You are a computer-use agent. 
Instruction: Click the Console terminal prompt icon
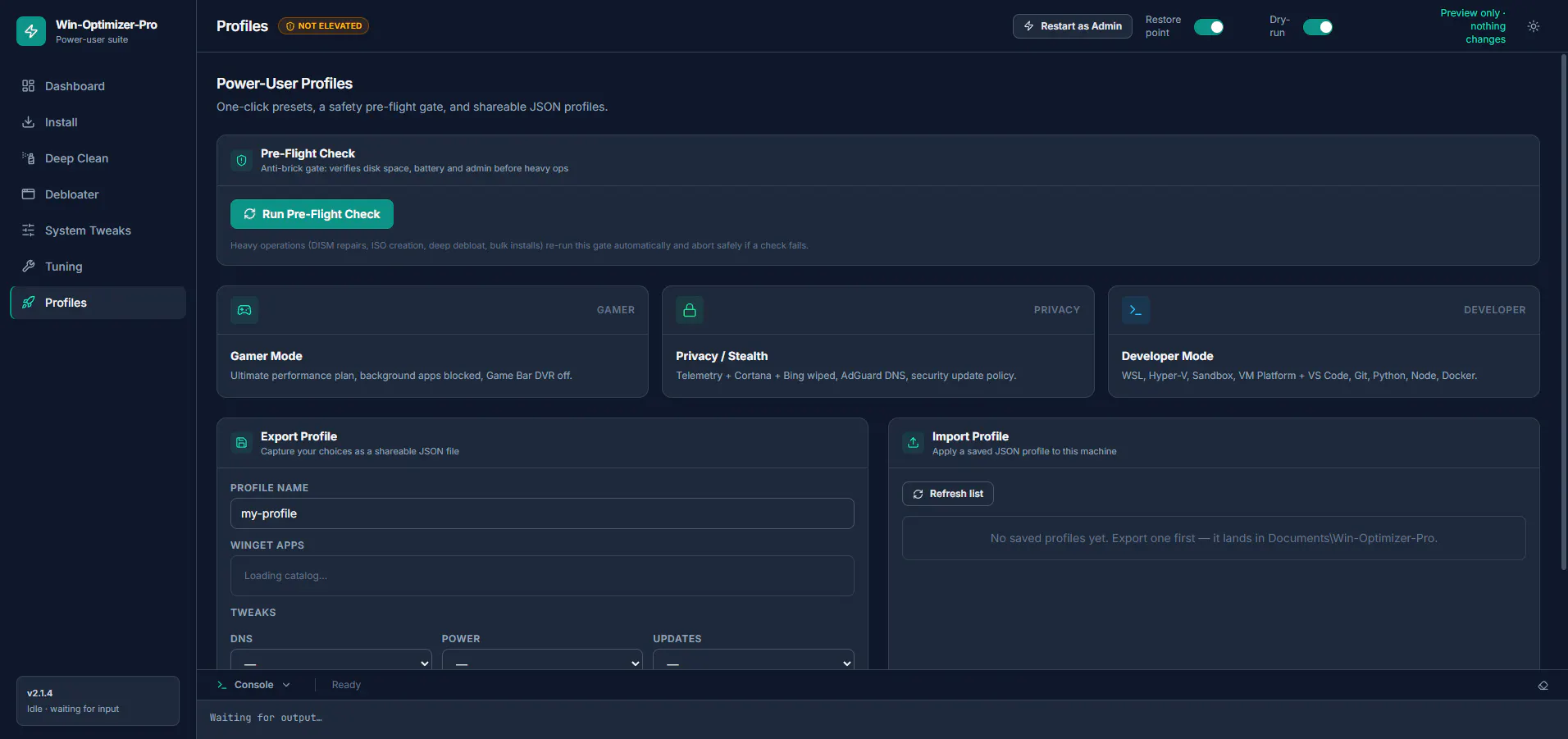[221, 685]
